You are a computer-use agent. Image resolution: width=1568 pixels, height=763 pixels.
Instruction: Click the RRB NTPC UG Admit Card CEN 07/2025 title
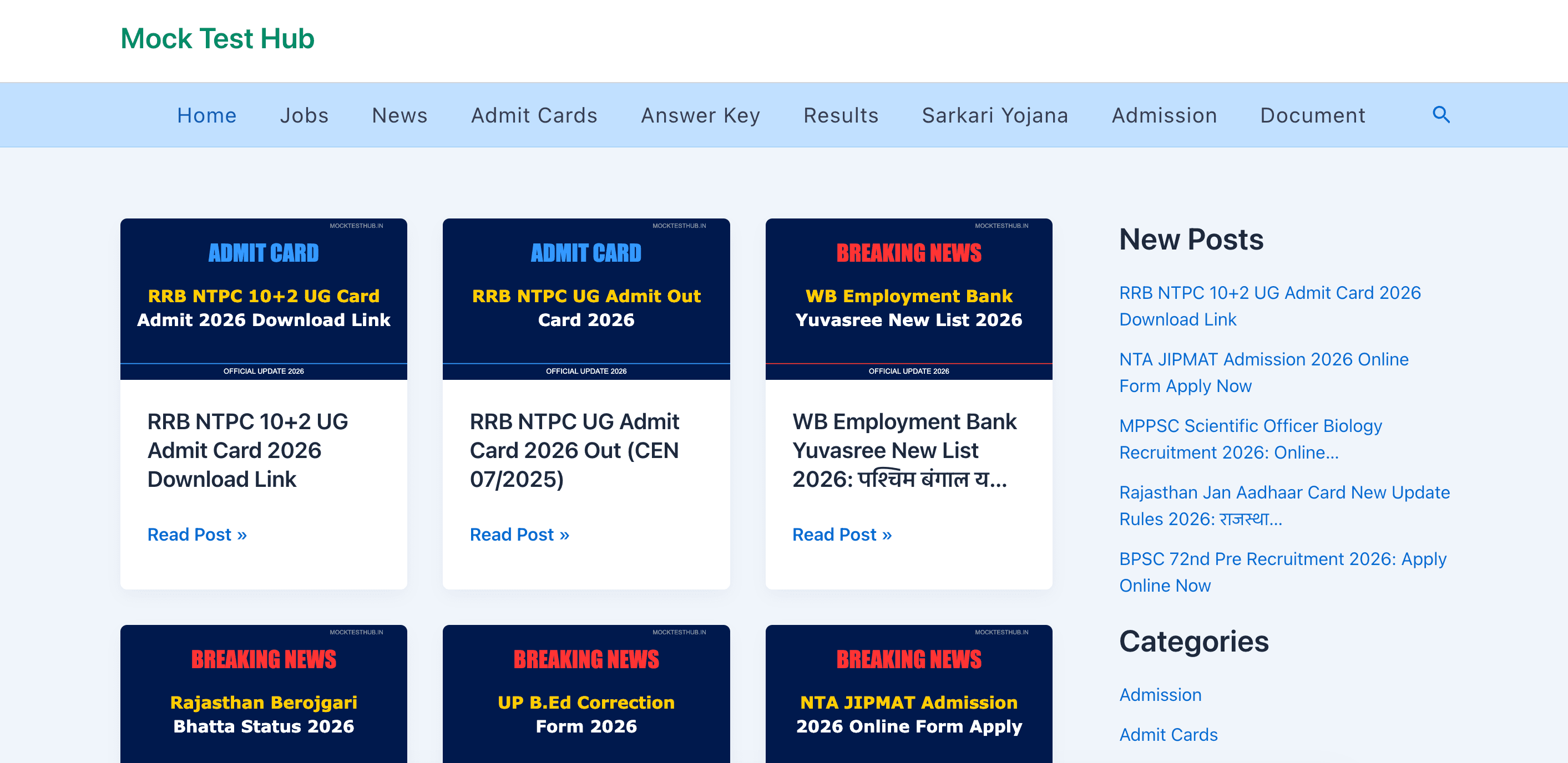click(575, 450)
